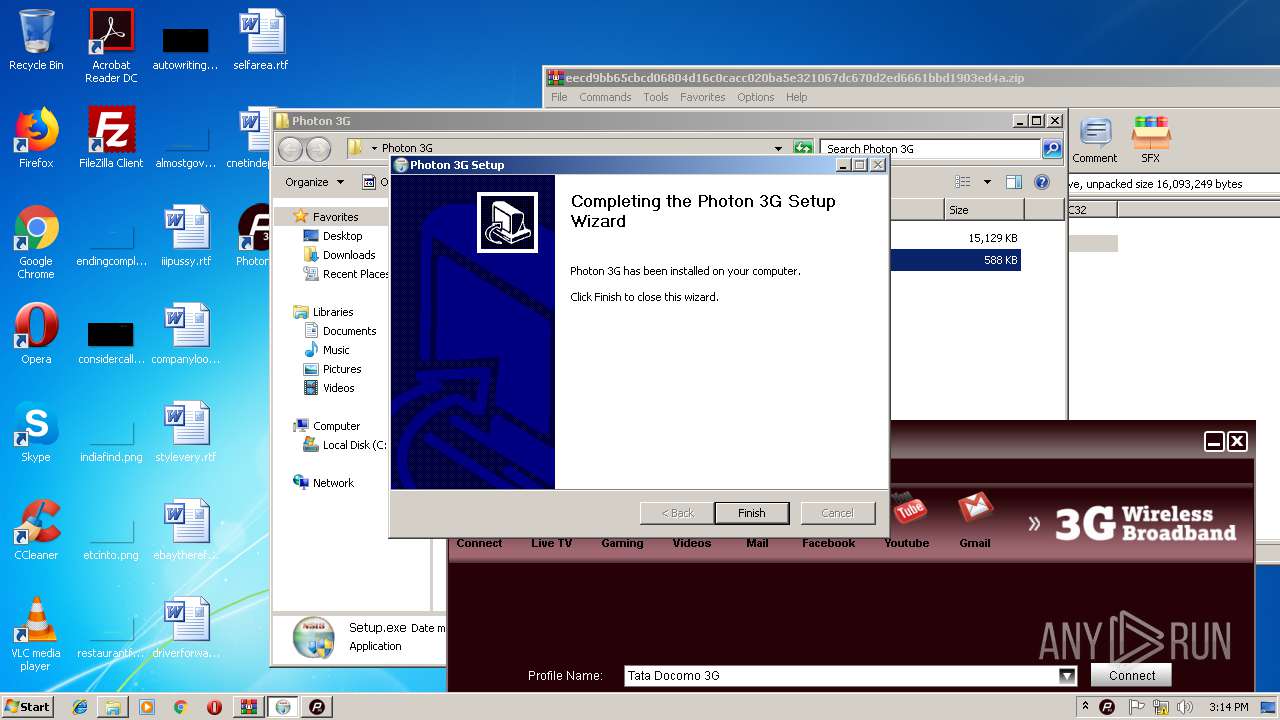
Task: Select Network in navigation pane
Action: [x=333, y=483]
